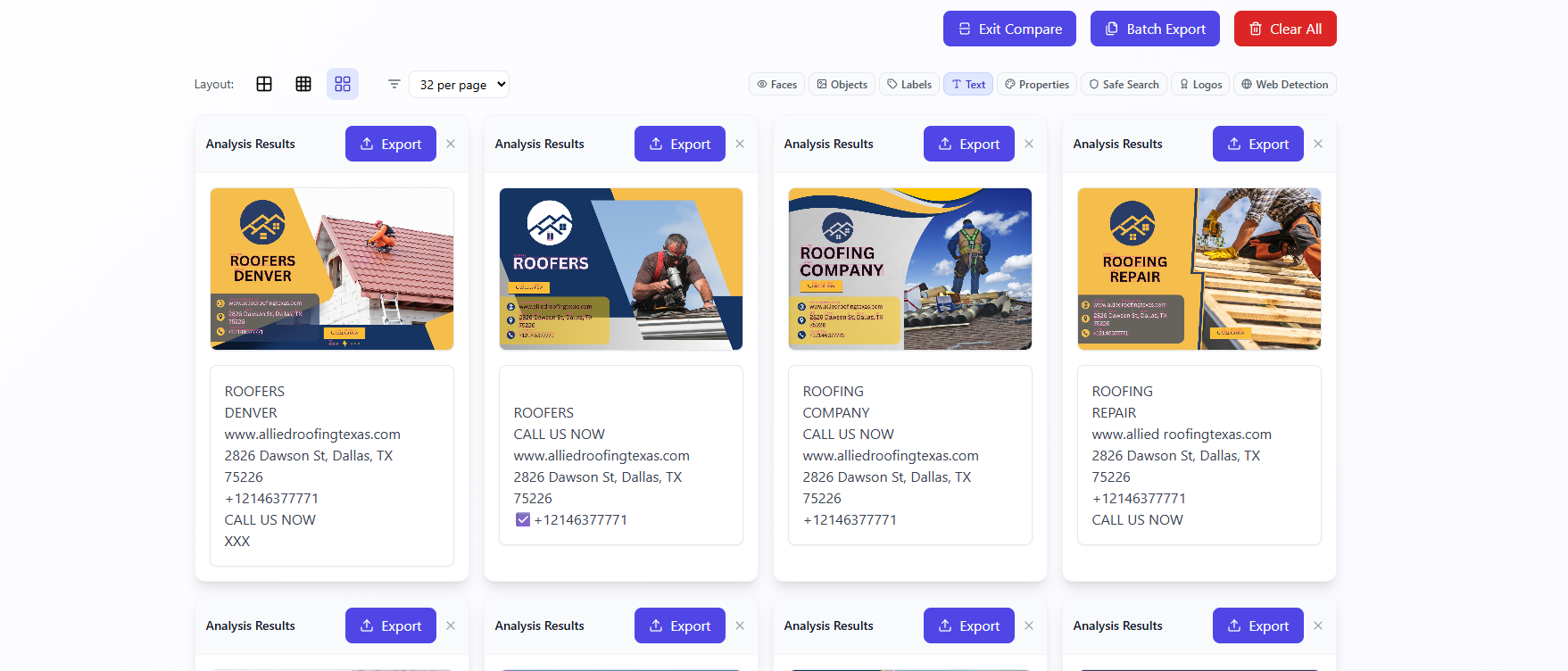Show the Logos results
Viewport: 1568px width, 671px height.
click(1200, 84)
